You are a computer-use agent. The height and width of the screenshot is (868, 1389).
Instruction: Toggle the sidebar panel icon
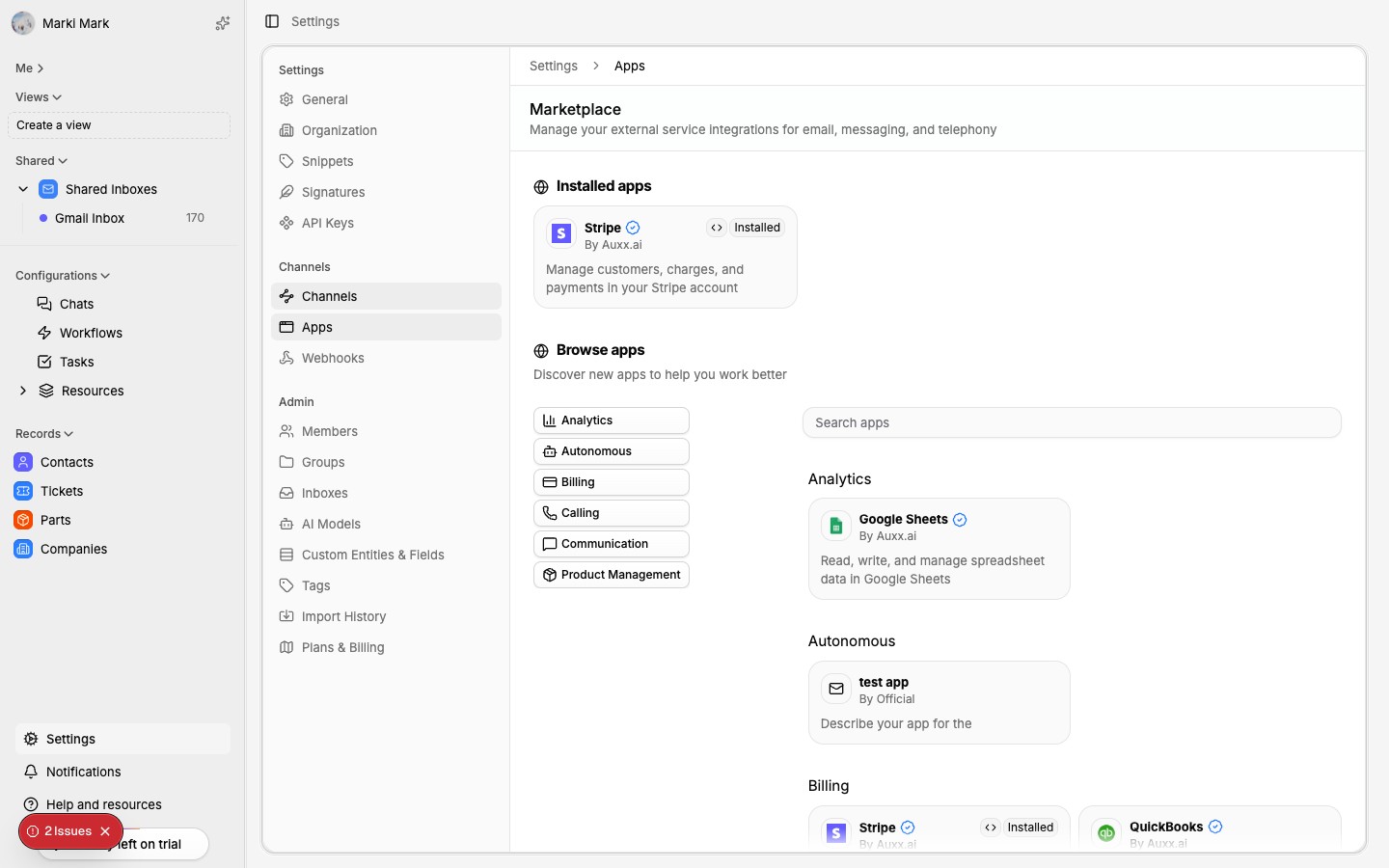[272, 21]
